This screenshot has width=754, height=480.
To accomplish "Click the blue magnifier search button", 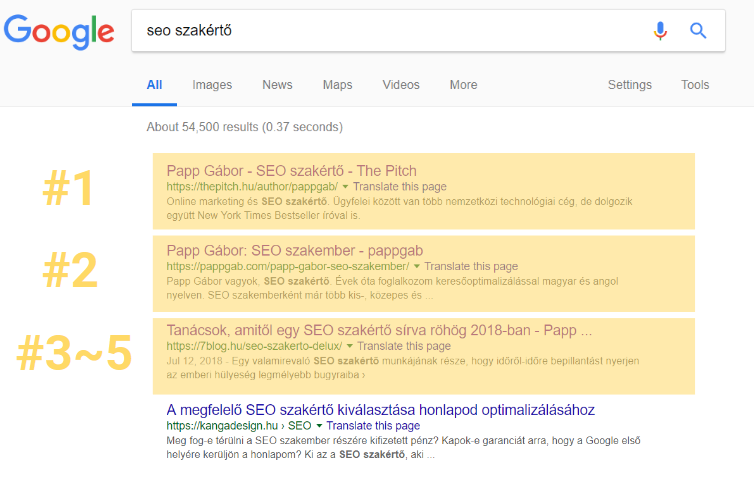I will click(698, 31).
